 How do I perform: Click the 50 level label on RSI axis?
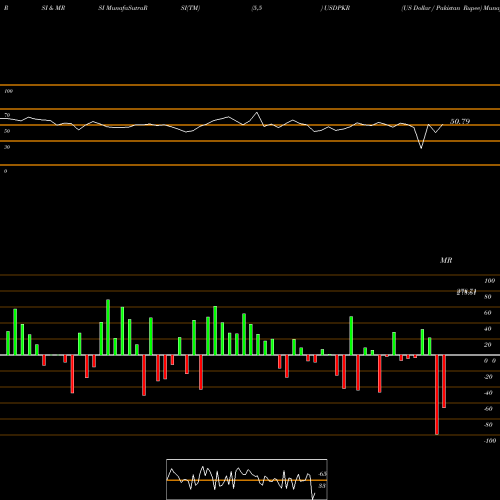[7, 131]
